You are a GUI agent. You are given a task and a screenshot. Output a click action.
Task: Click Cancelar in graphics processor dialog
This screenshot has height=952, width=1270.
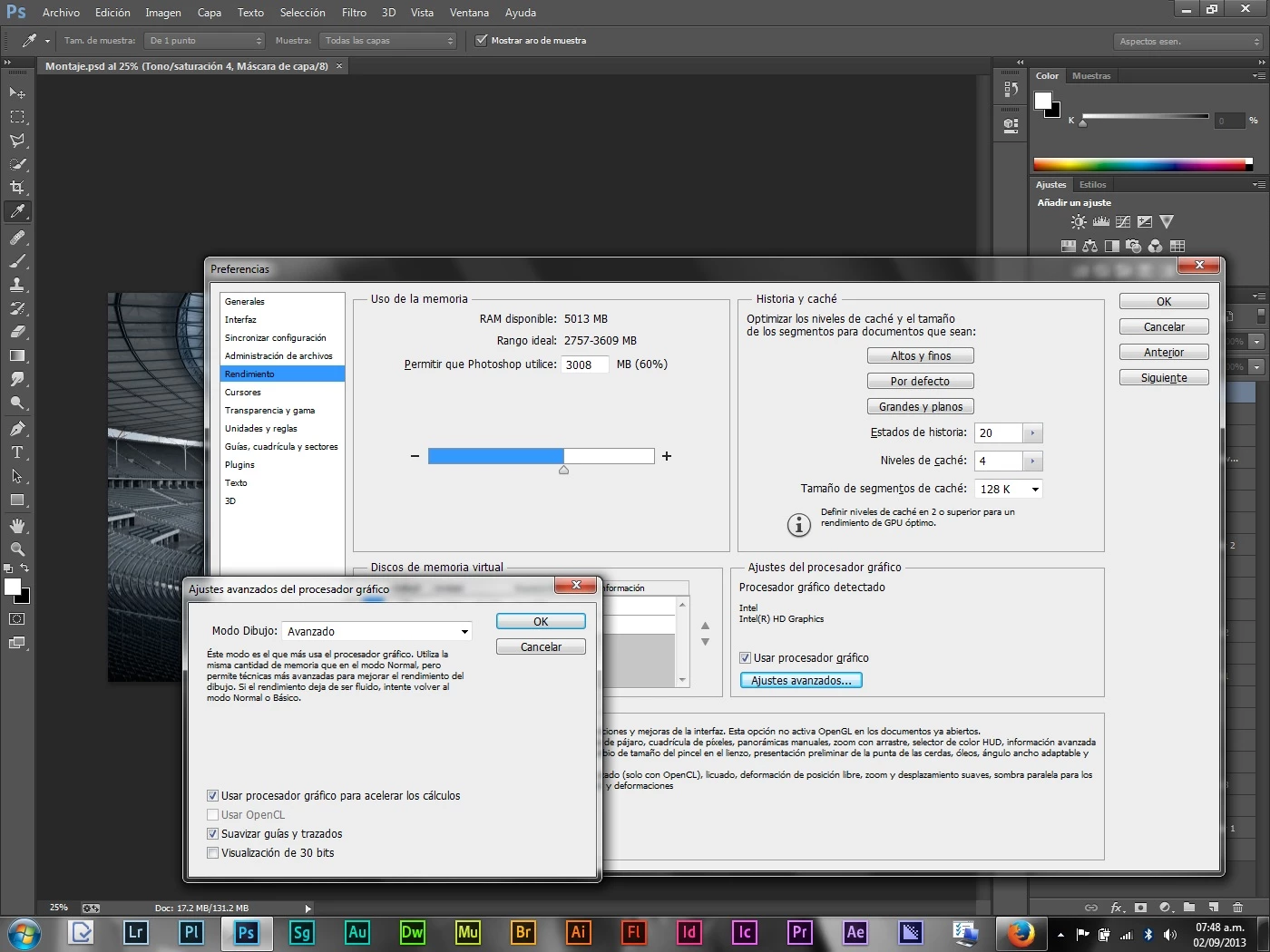(541, 647)
